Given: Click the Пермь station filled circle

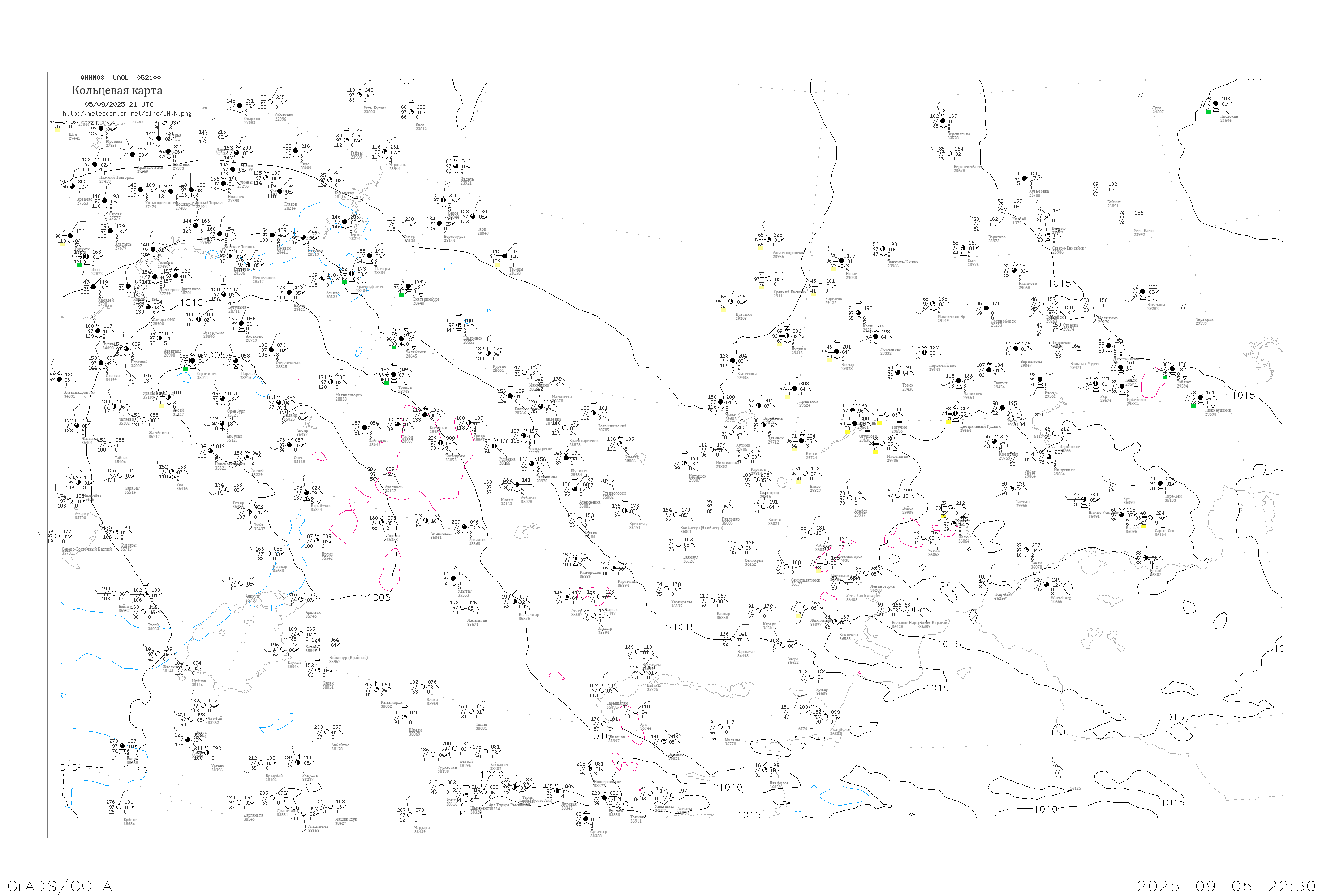Looking at the screenshot, I should click(x=345, y=222).
